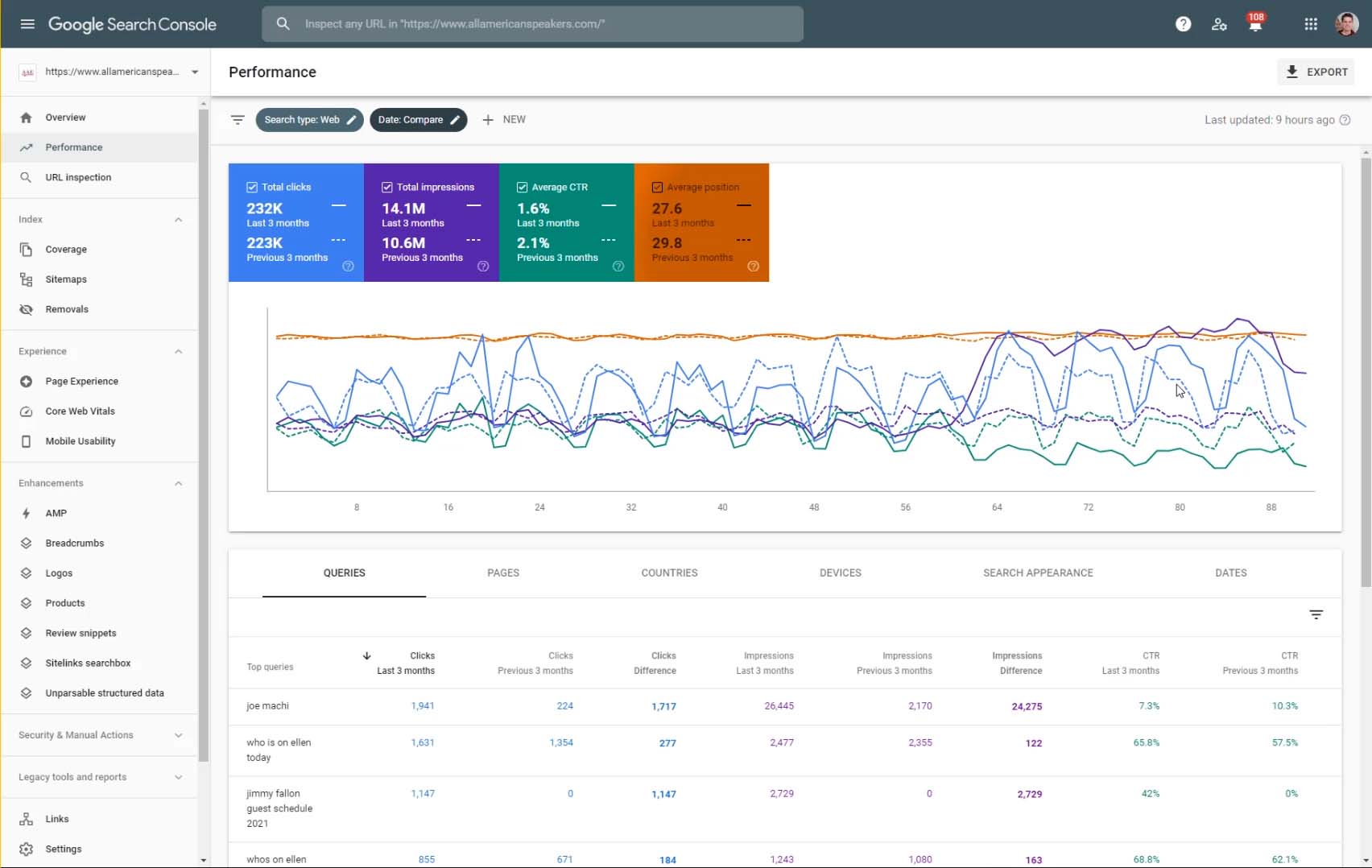The image size is (1372, 868).
Task: Toggle the Total clicks checkbox
Action: (252, 188)
